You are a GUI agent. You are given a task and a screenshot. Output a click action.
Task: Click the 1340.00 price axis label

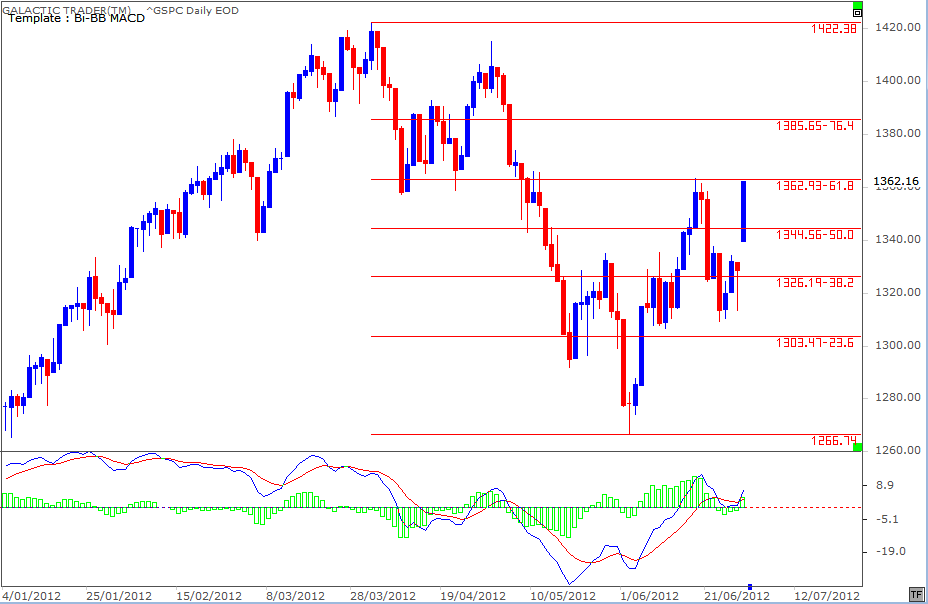tap(898, 240)
